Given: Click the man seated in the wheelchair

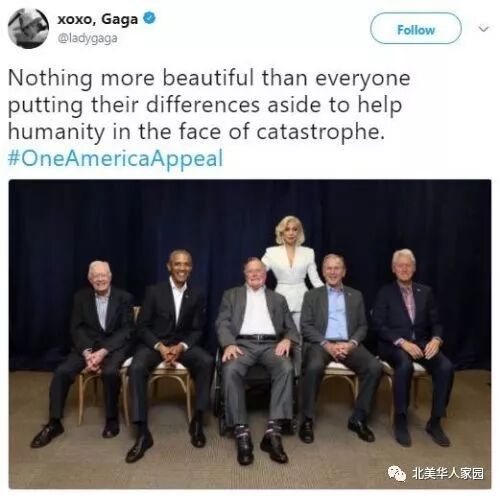Looking at the screenshot, I should click(257, 353).
